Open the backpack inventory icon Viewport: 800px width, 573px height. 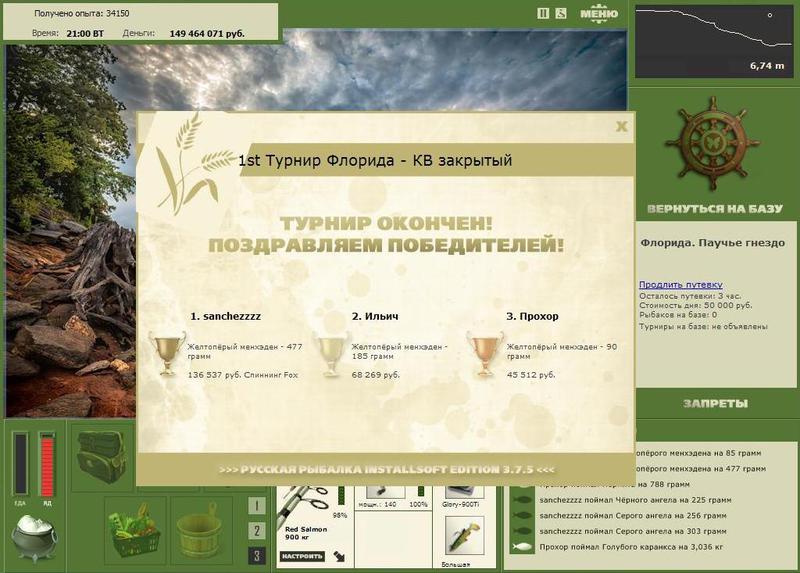101,456
